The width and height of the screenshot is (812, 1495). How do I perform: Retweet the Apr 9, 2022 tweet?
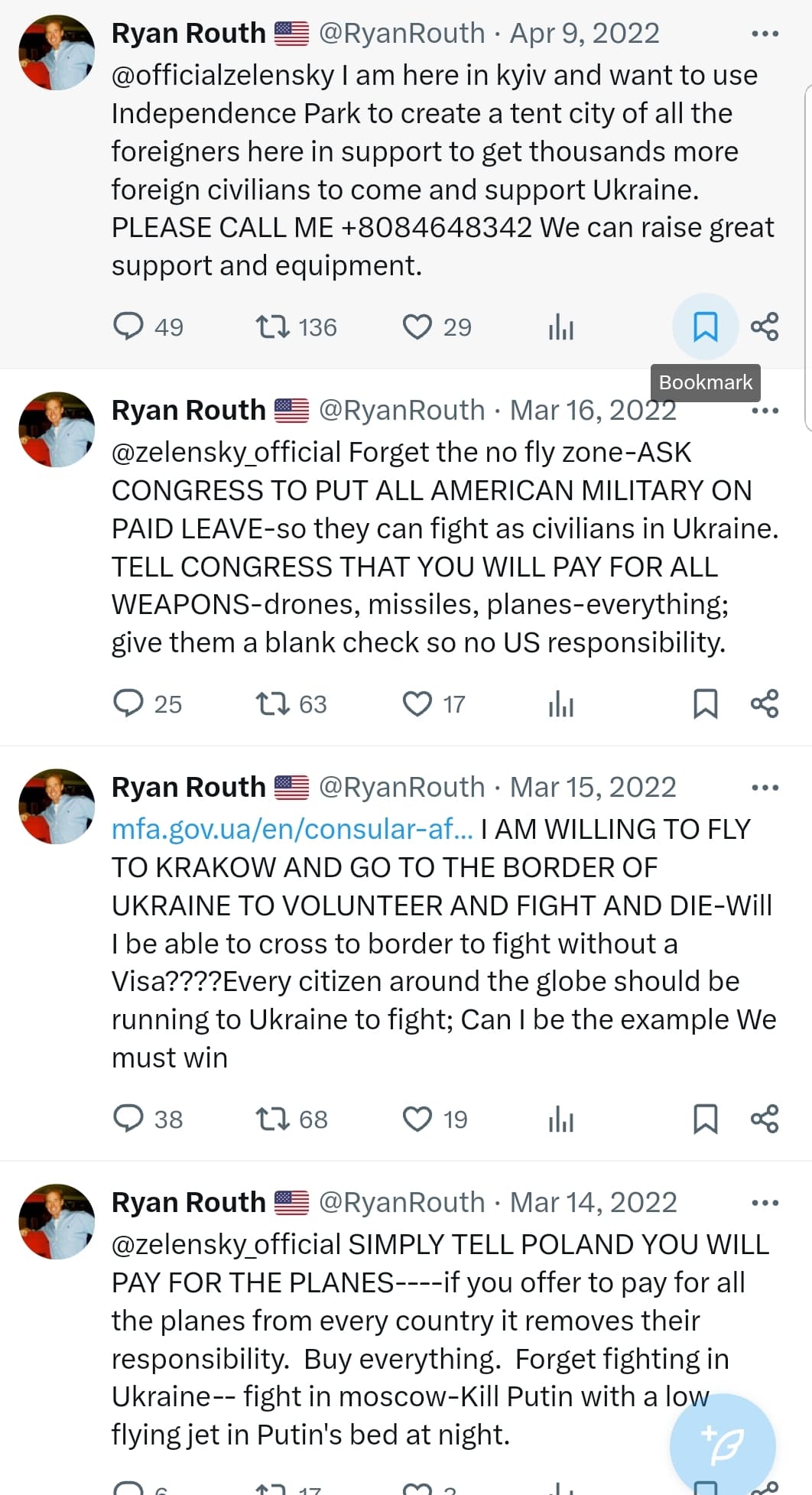272,327
